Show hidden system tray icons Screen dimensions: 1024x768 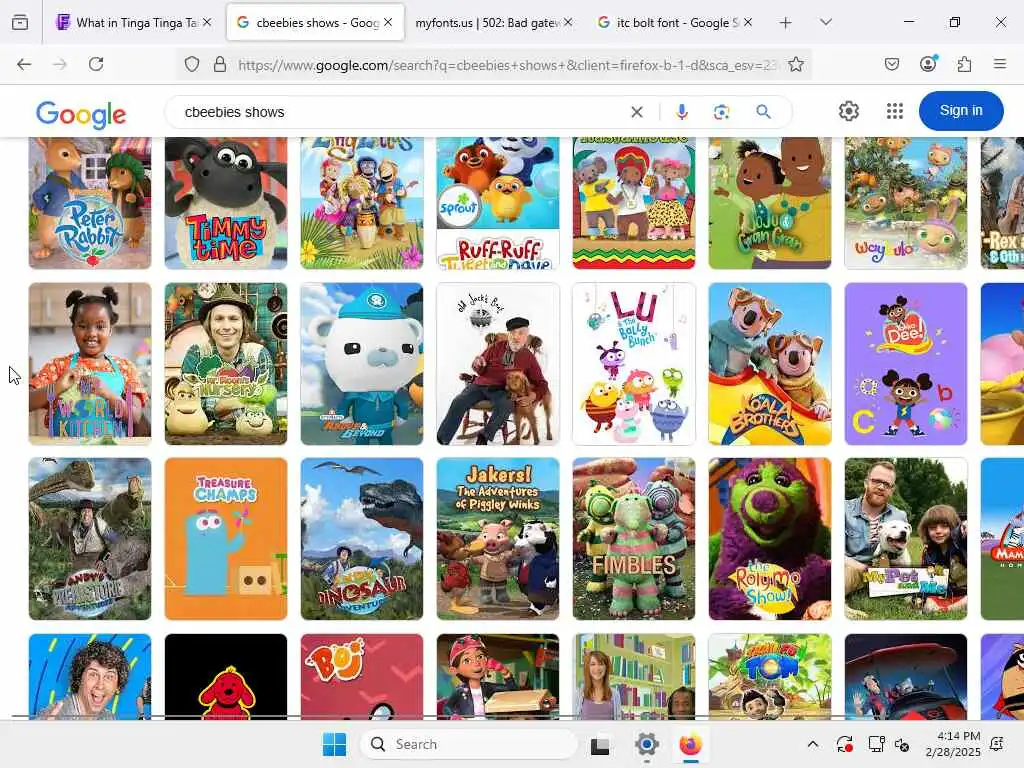[812, 744]
